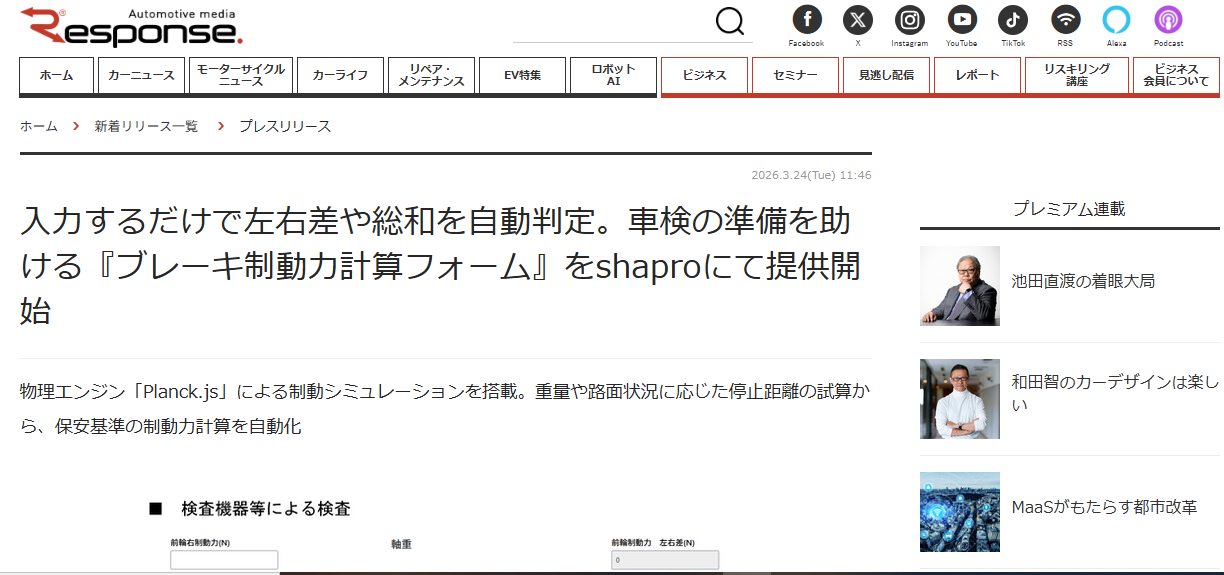Go to the ビジネス navigation tab
The width and height of the screenshot is (1224, 575).
click(704, 75)
